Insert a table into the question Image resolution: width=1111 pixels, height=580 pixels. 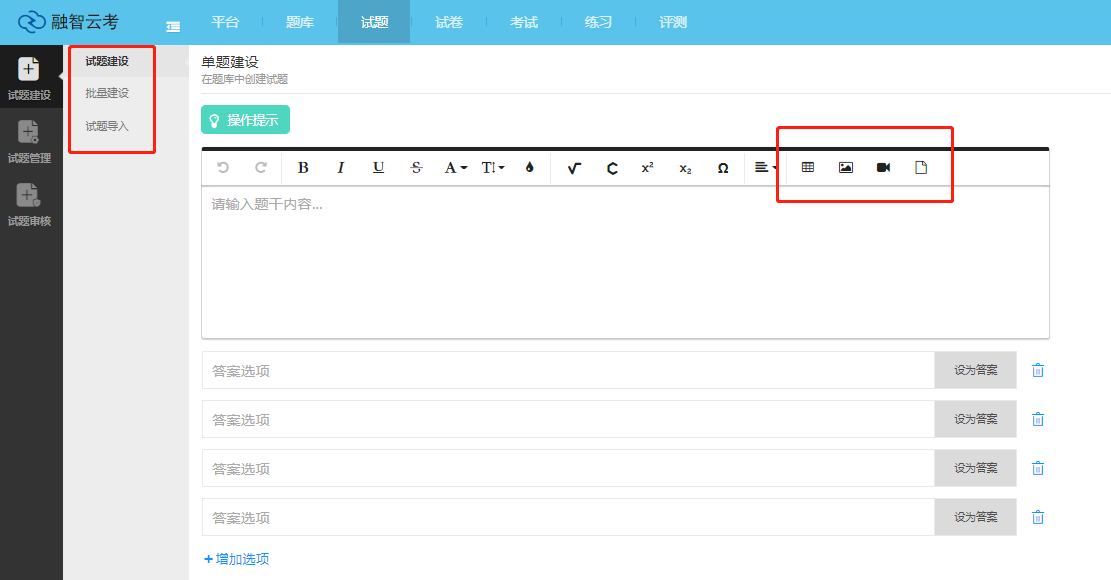pos(808,168)
